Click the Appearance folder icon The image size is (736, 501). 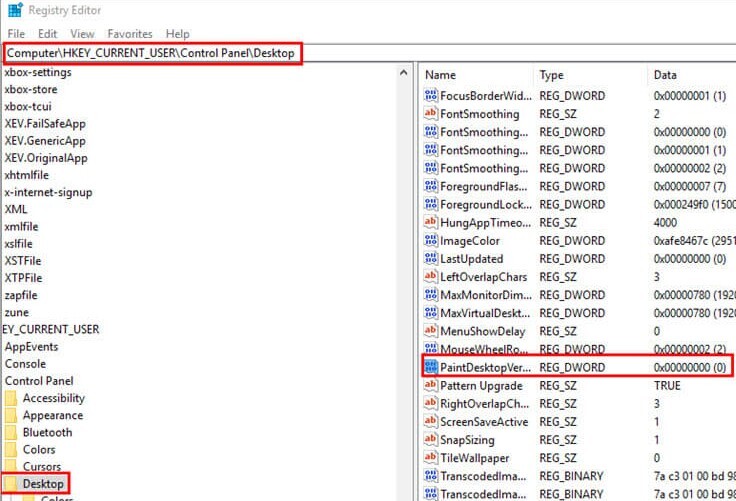click(x=11, y=415)
